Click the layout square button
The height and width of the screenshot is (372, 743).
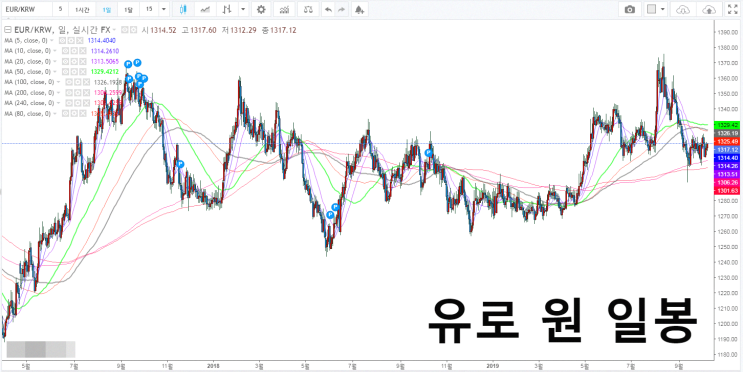pos(652,9)
